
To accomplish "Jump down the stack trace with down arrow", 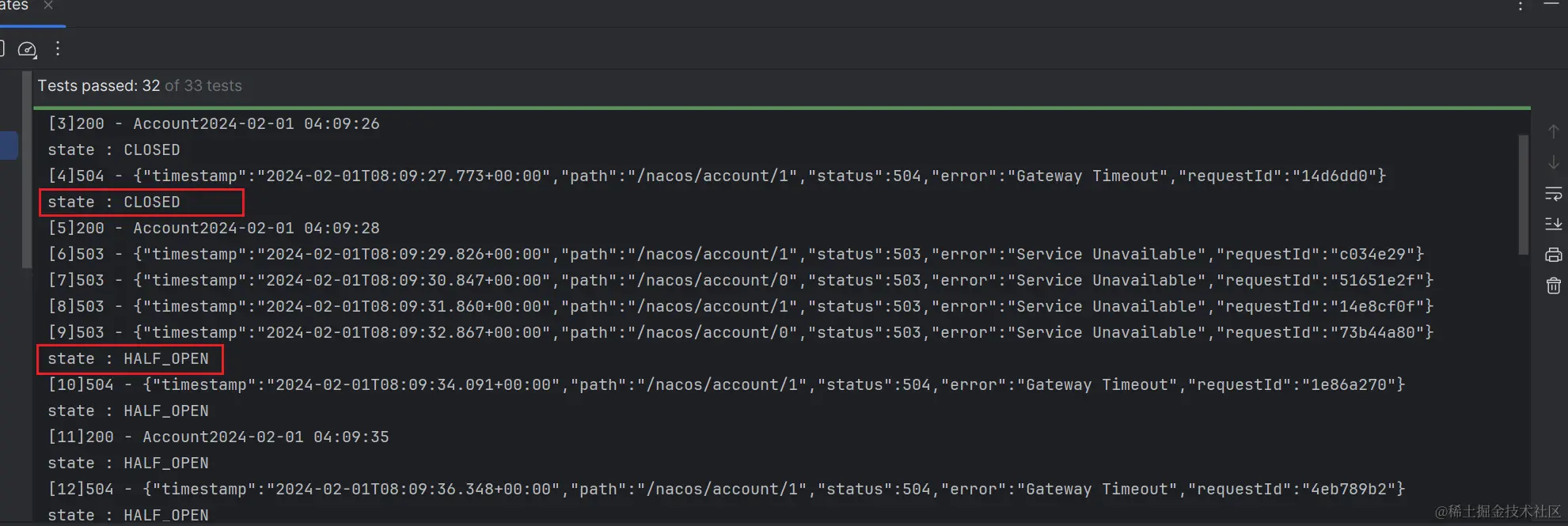I will (x=1554, y=162).
